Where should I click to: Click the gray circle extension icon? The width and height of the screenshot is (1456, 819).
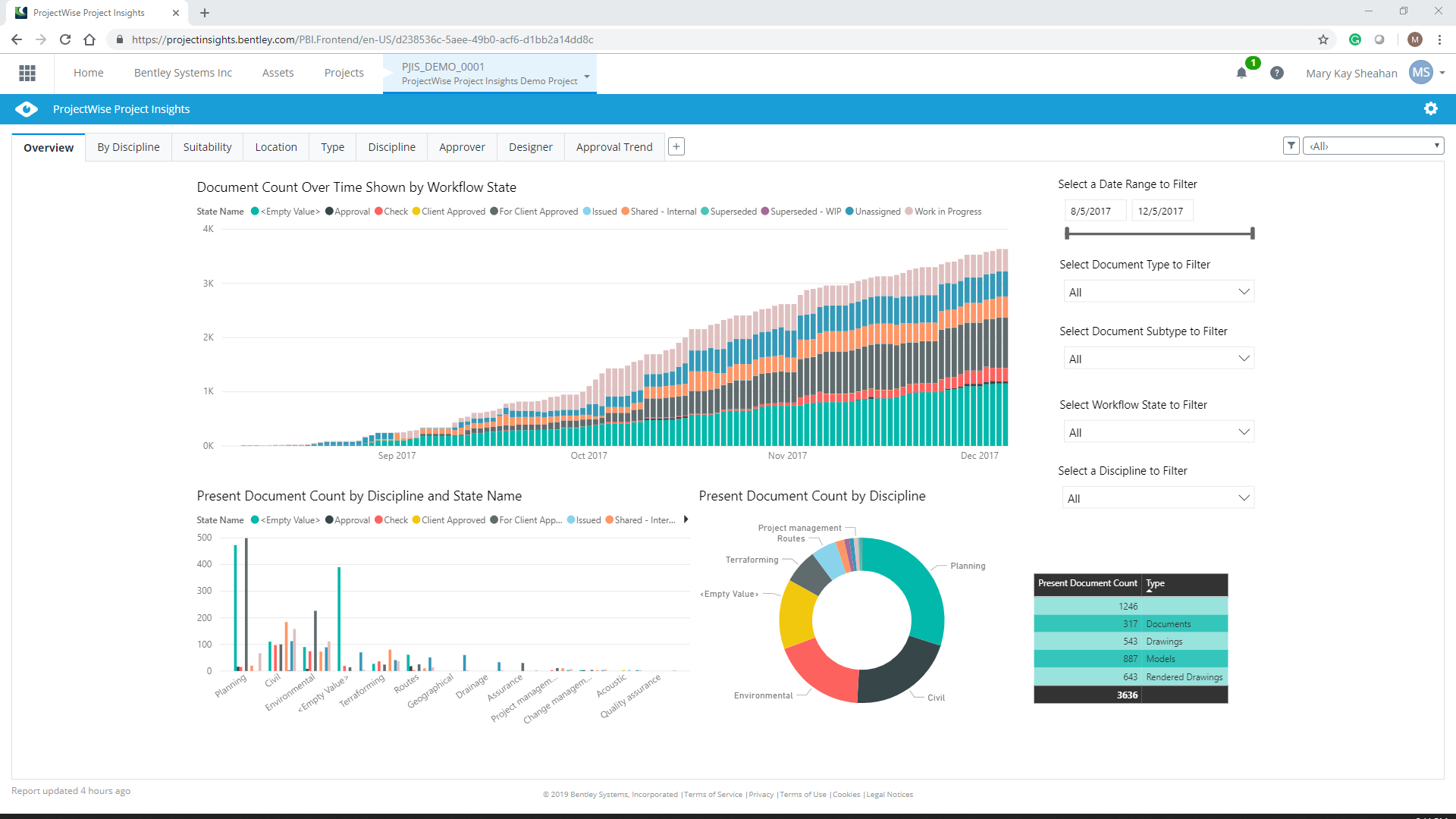[1379, 39]
